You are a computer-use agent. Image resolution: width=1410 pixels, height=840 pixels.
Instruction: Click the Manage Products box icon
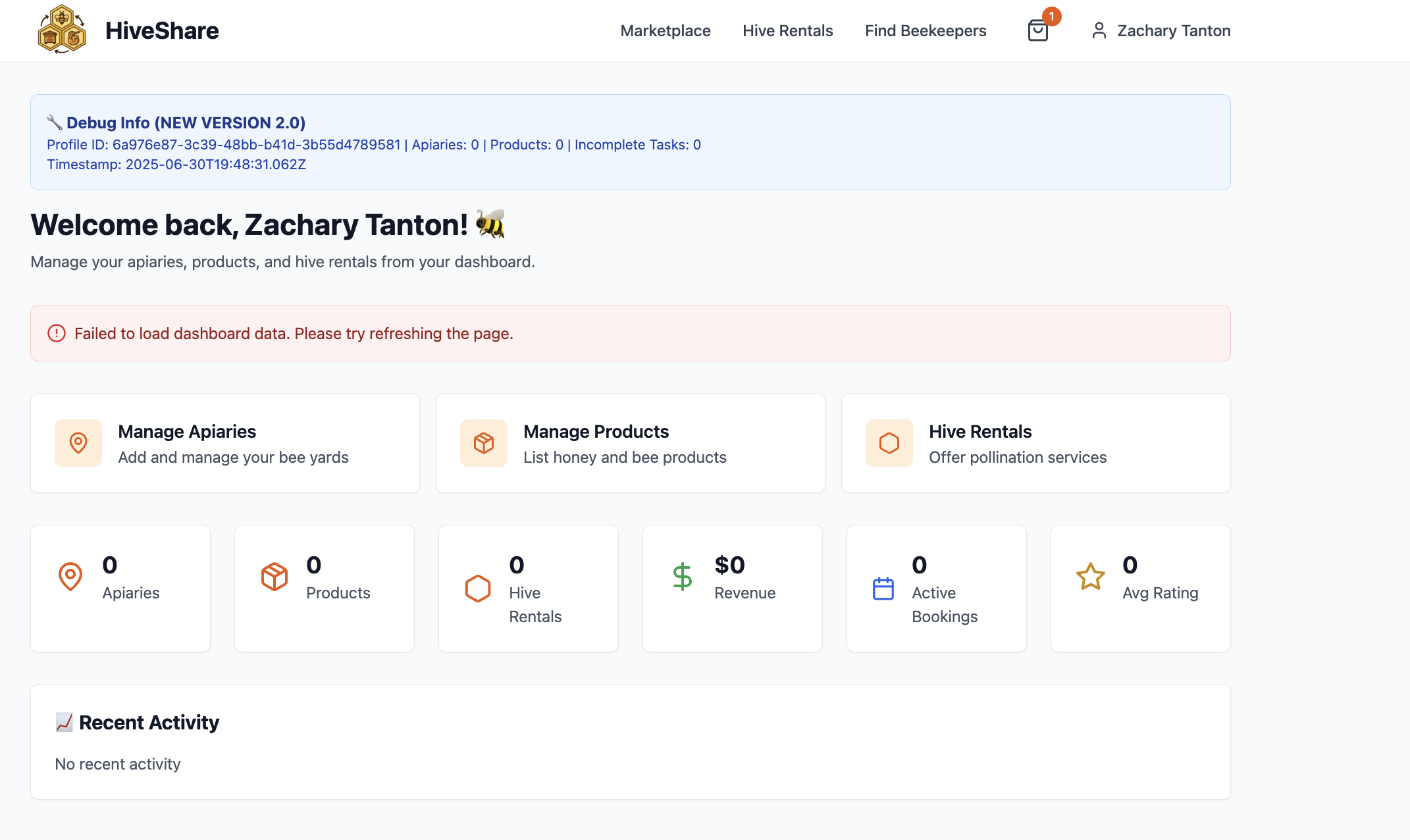[x=484, y=443]
